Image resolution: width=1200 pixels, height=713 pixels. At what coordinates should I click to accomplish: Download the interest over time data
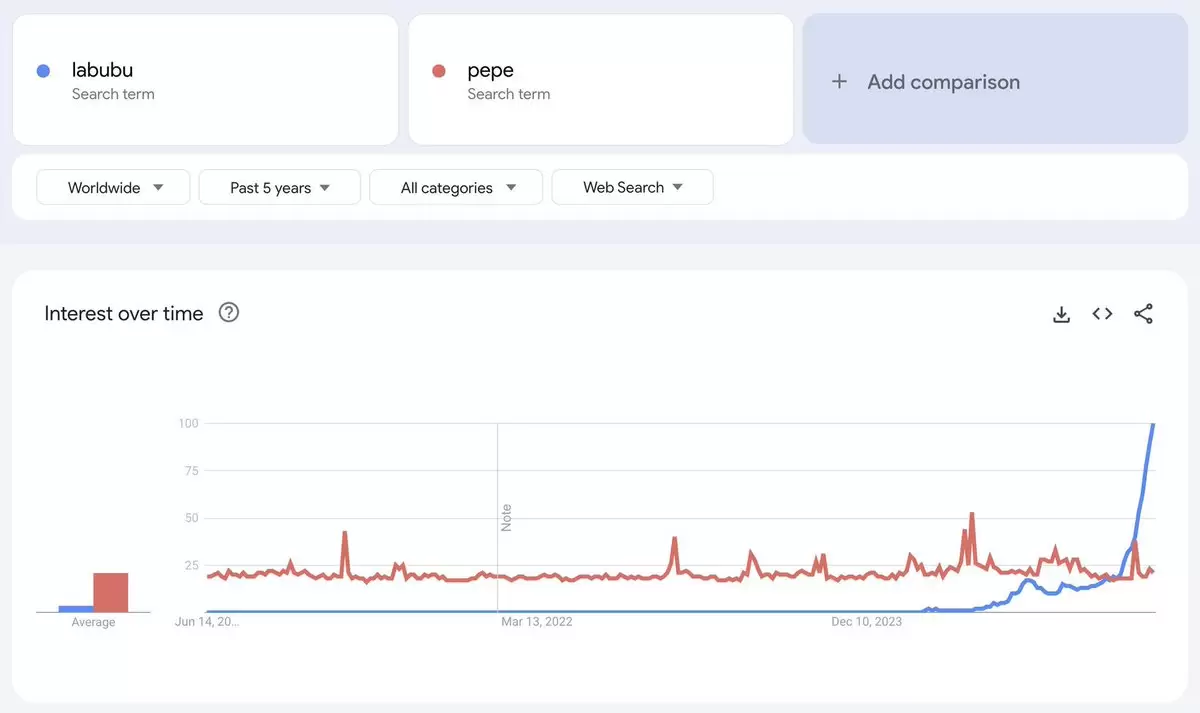tap(1062, 314)
